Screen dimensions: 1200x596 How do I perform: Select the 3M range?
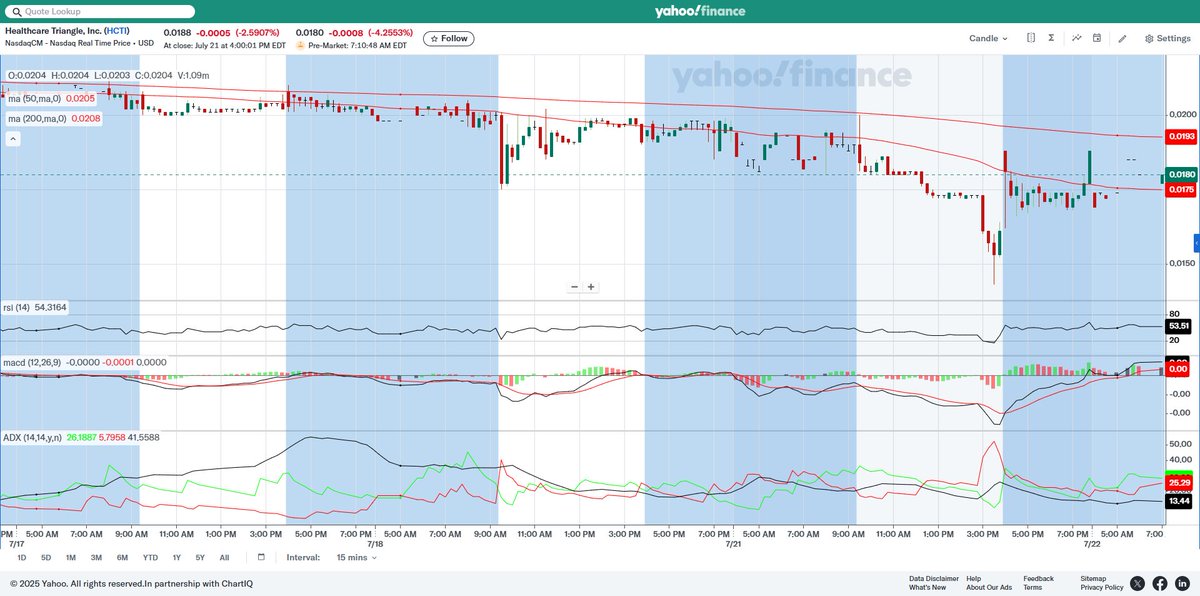pyautogui.click(x=96, y=557)
